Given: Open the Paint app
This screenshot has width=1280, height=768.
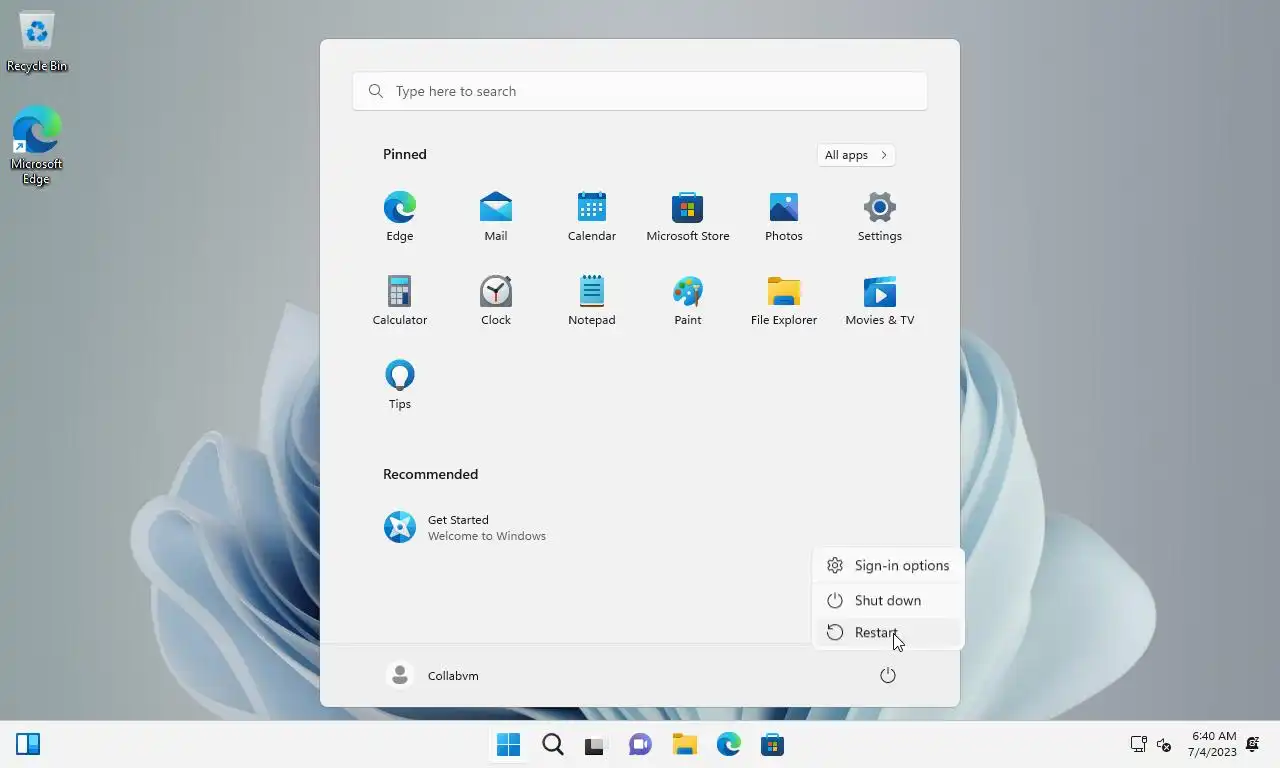Looking at the screenshot, I should tap(688, 300).
